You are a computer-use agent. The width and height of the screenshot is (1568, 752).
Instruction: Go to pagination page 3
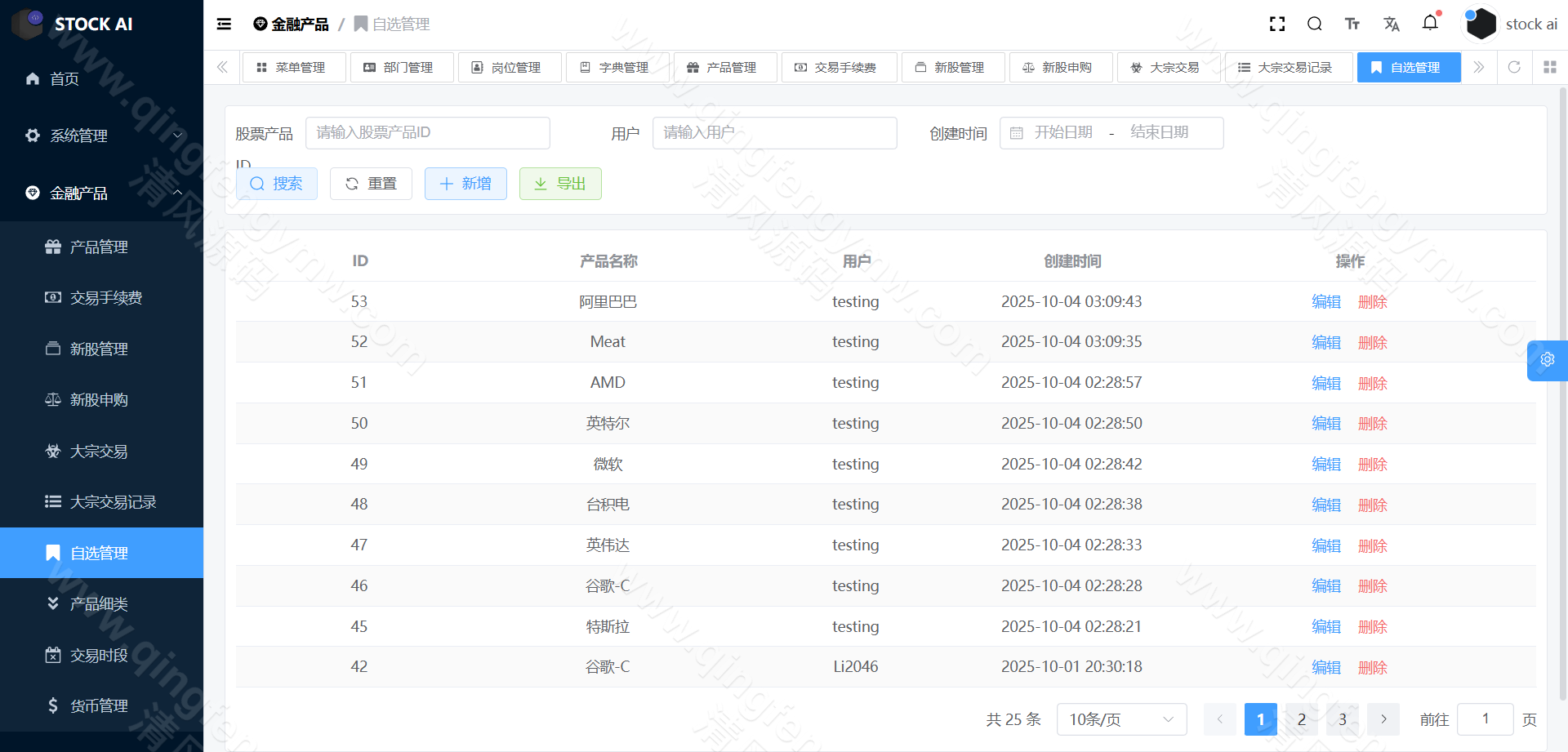1342,719
